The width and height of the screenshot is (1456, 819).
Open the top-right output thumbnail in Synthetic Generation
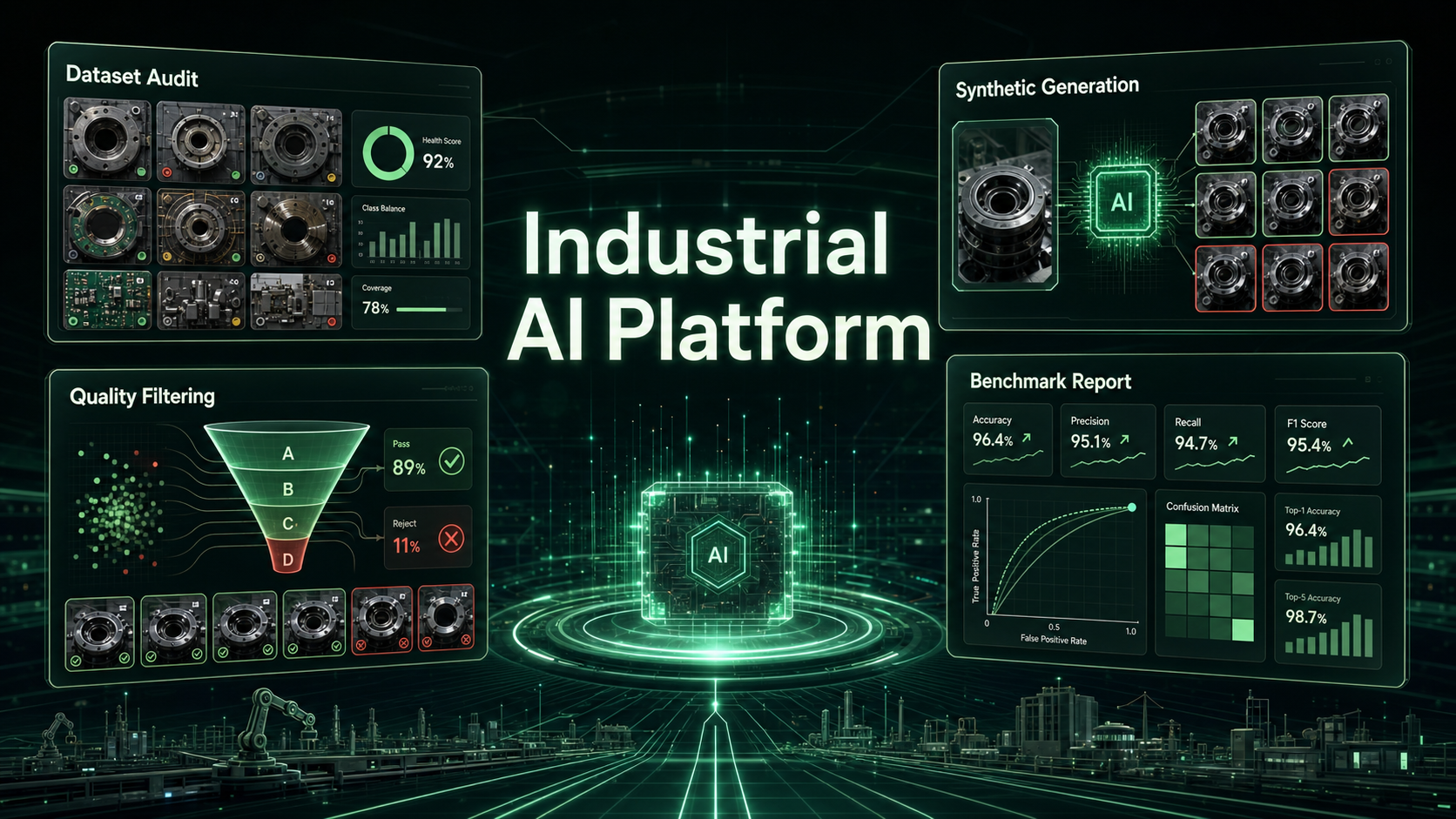(1358, 130)
